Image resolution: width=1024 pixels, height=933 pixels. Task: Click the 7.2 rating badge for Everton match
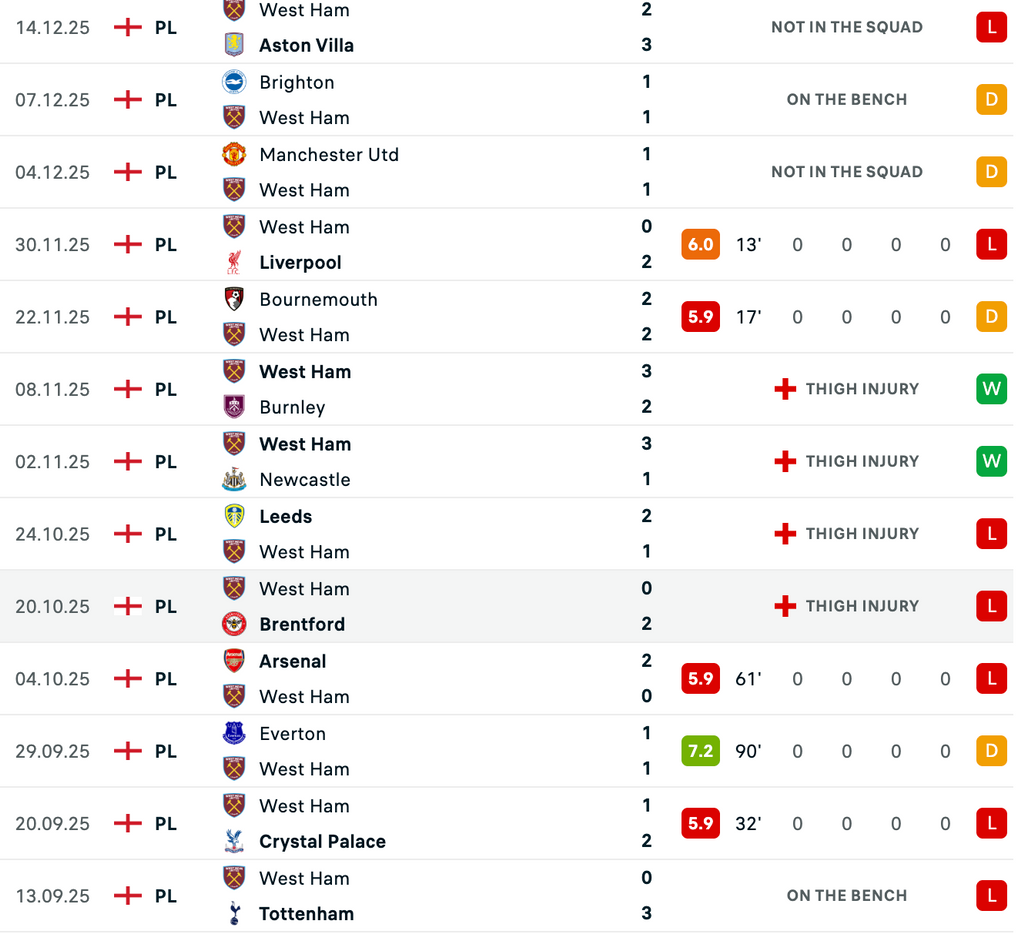click(x=700, y=751)
